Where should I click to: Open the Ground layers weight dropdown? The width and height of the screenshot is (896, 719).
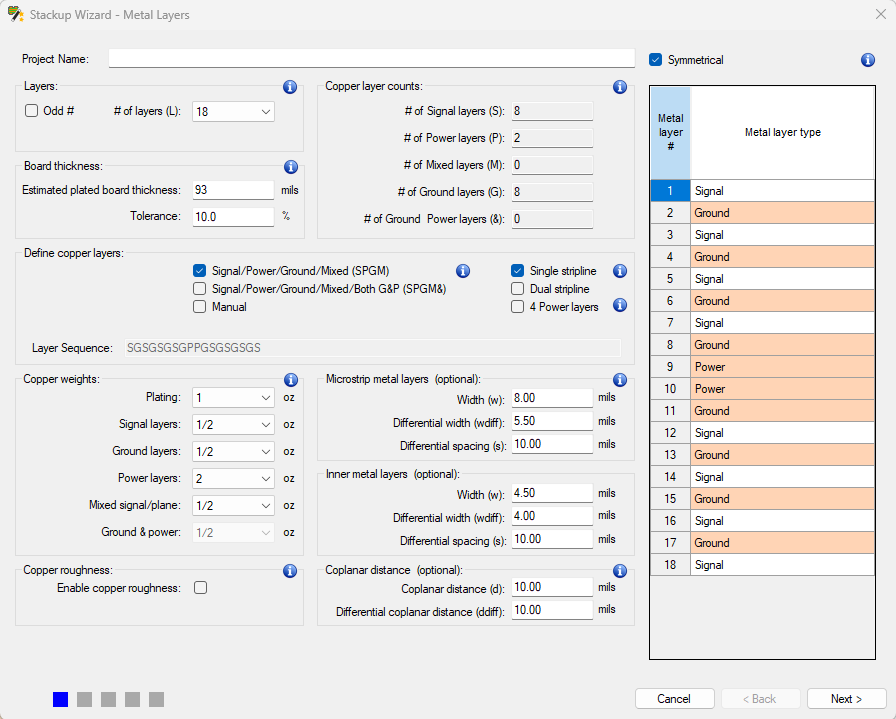233,452
